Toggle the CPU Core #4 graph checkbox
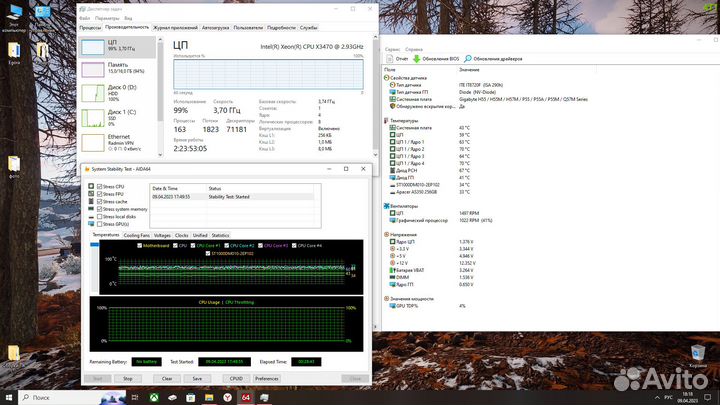 pos(294,246)
